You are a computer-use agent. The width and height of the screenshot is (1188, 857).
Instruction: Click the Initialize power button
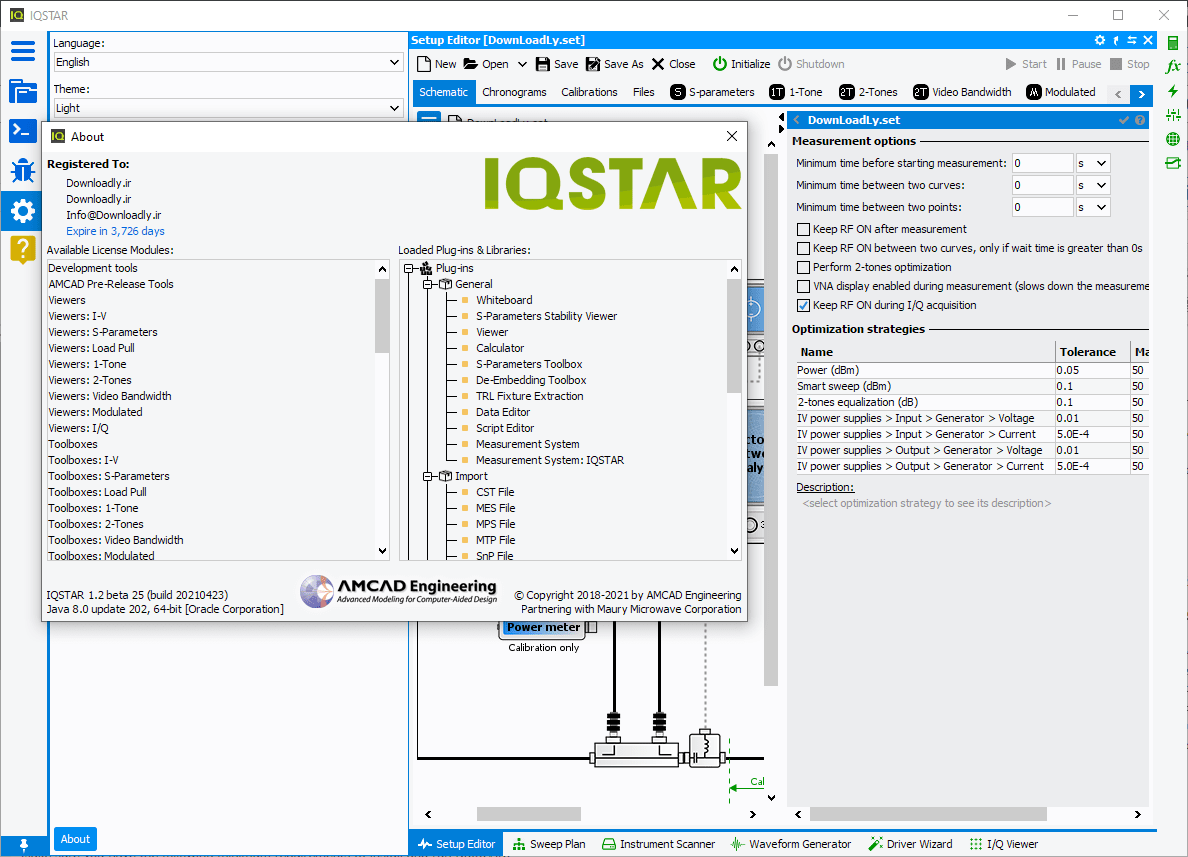pos(741,64)
